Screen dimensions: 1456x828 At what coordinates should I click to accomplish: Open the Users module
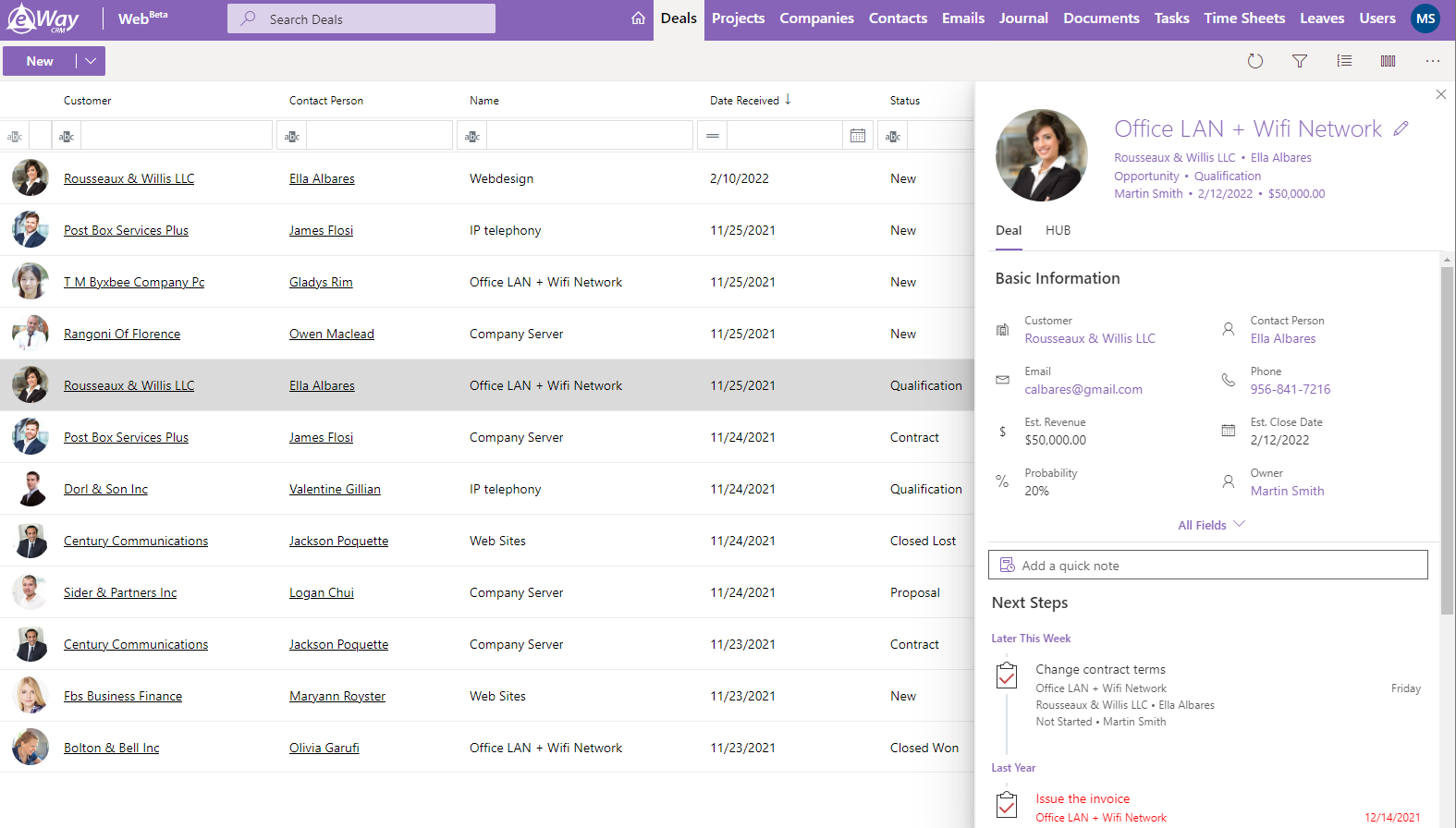(x=1377, y=18)
